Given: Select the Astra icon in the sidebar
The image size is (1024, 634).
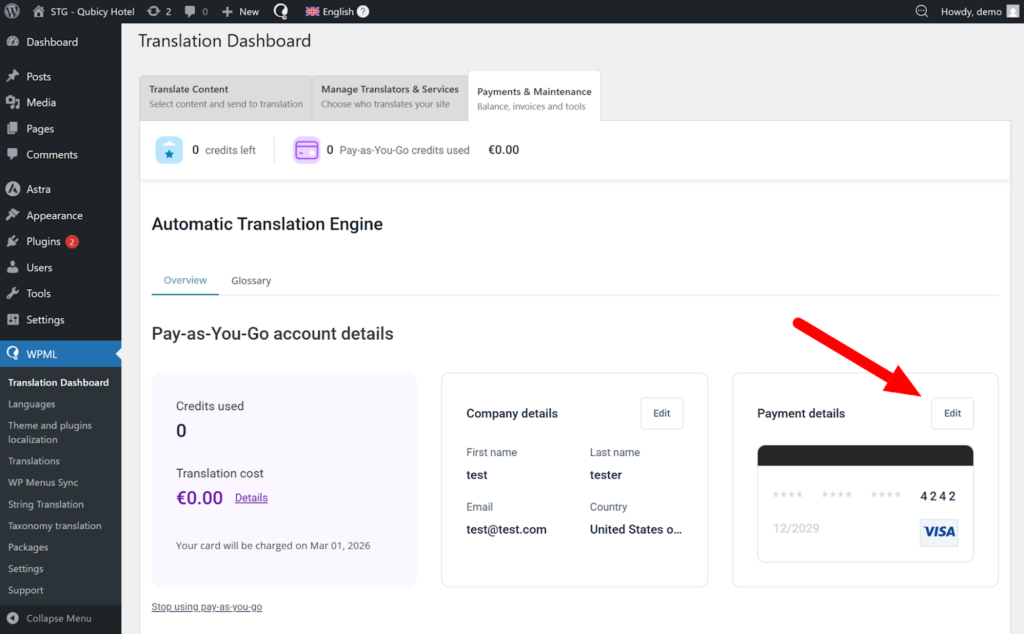Looking at the screenshot, I should click(x=13, y=189).
